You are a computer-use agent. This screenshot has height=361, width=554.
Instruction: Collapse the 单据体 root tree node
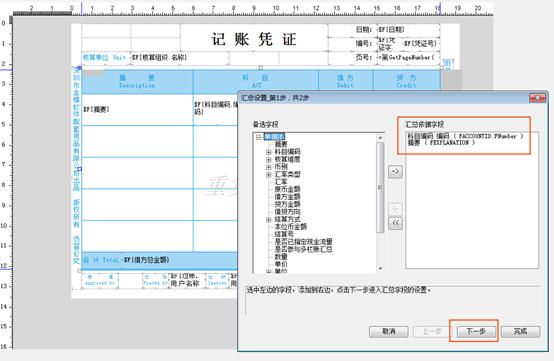click(259, 137)
